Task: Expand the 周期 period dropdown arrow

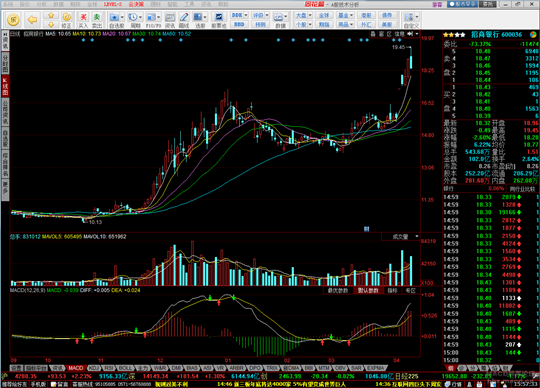Action: (x=141, y=17)
